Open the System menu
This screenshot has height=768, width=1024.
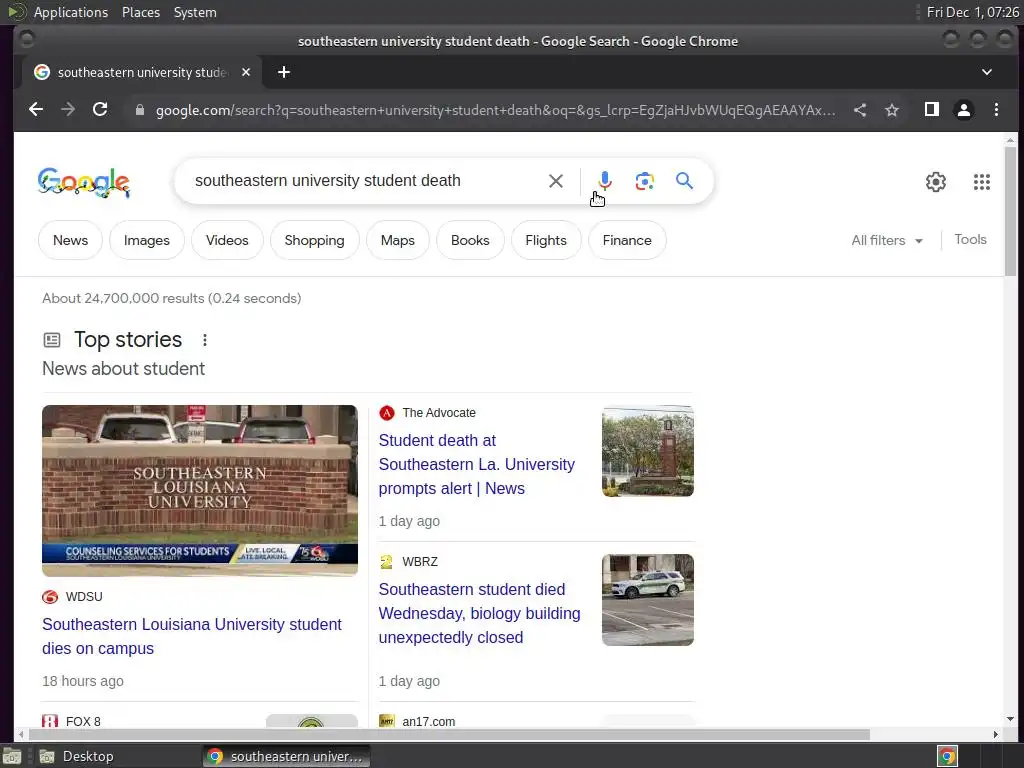[195, 12]
